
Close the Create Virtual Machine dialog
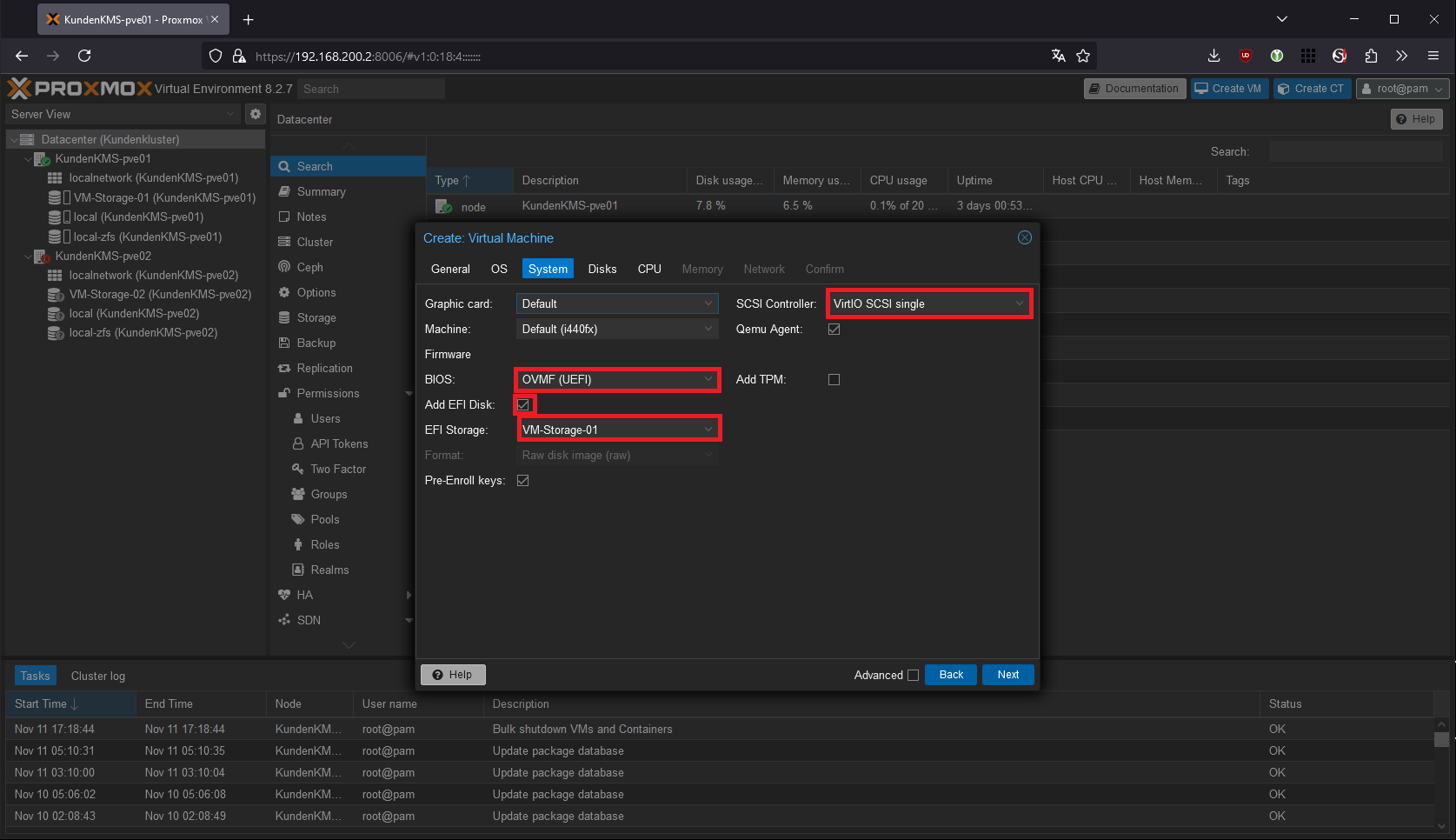pos(1024,237)
